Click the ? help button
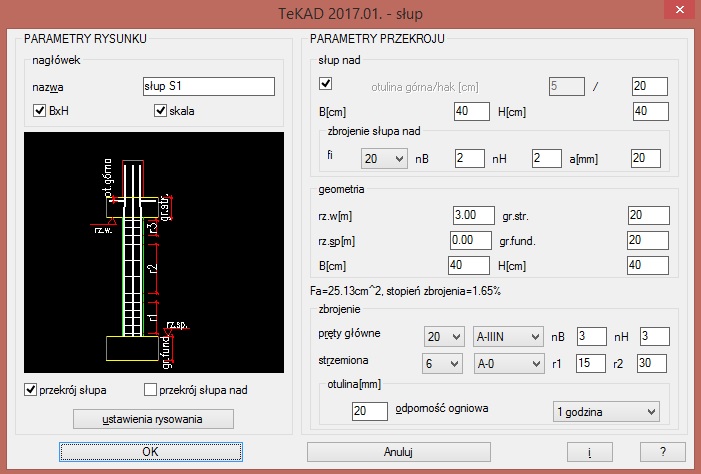Viewport: 701px width, 474px height. [663, 452]
